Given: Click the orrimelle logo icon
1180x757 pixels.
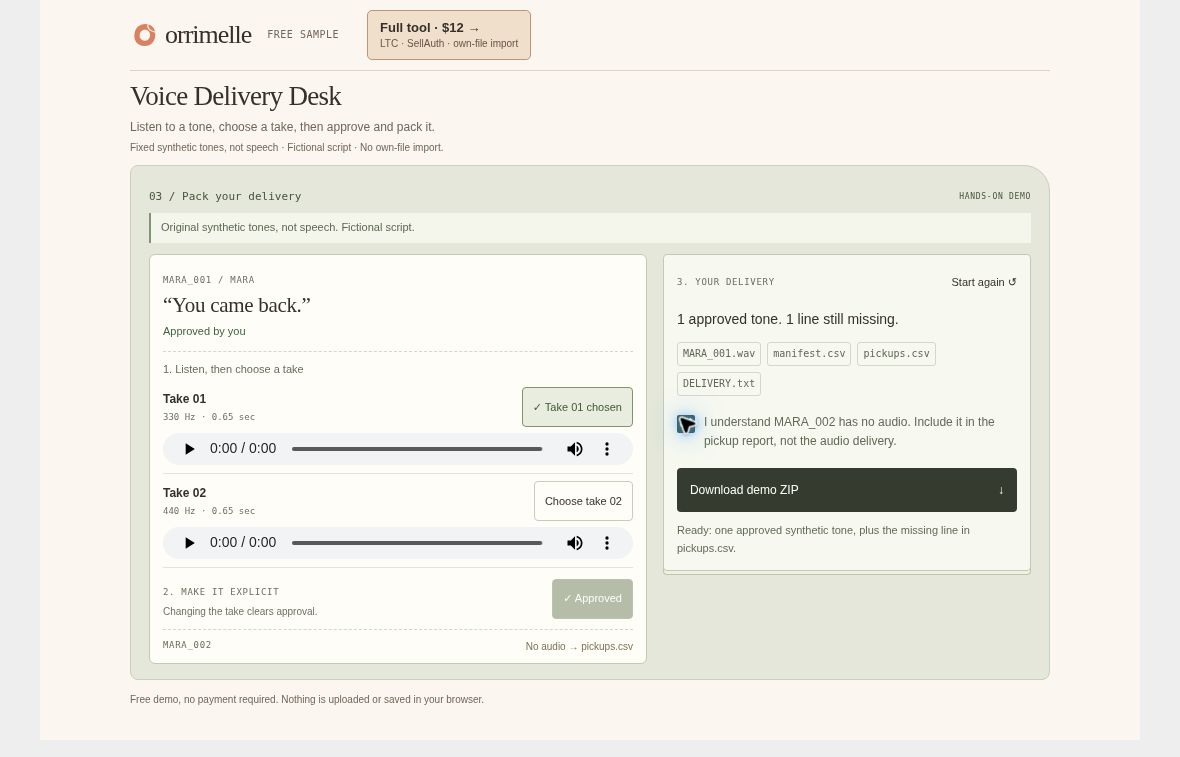Looking at the screenshot, I should coord(144,35).
